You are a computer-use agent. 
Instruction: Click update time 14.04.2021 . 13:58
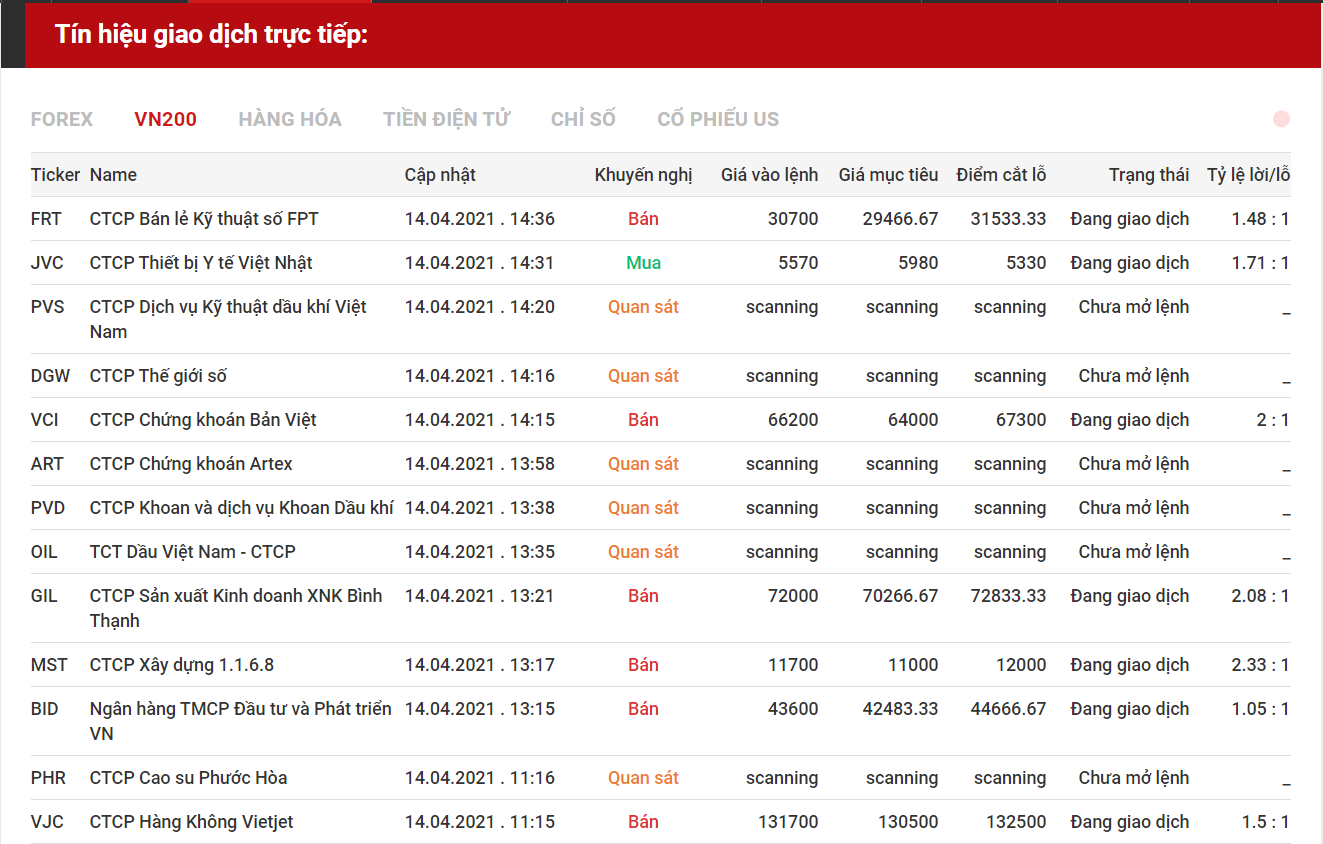point(480,464)
